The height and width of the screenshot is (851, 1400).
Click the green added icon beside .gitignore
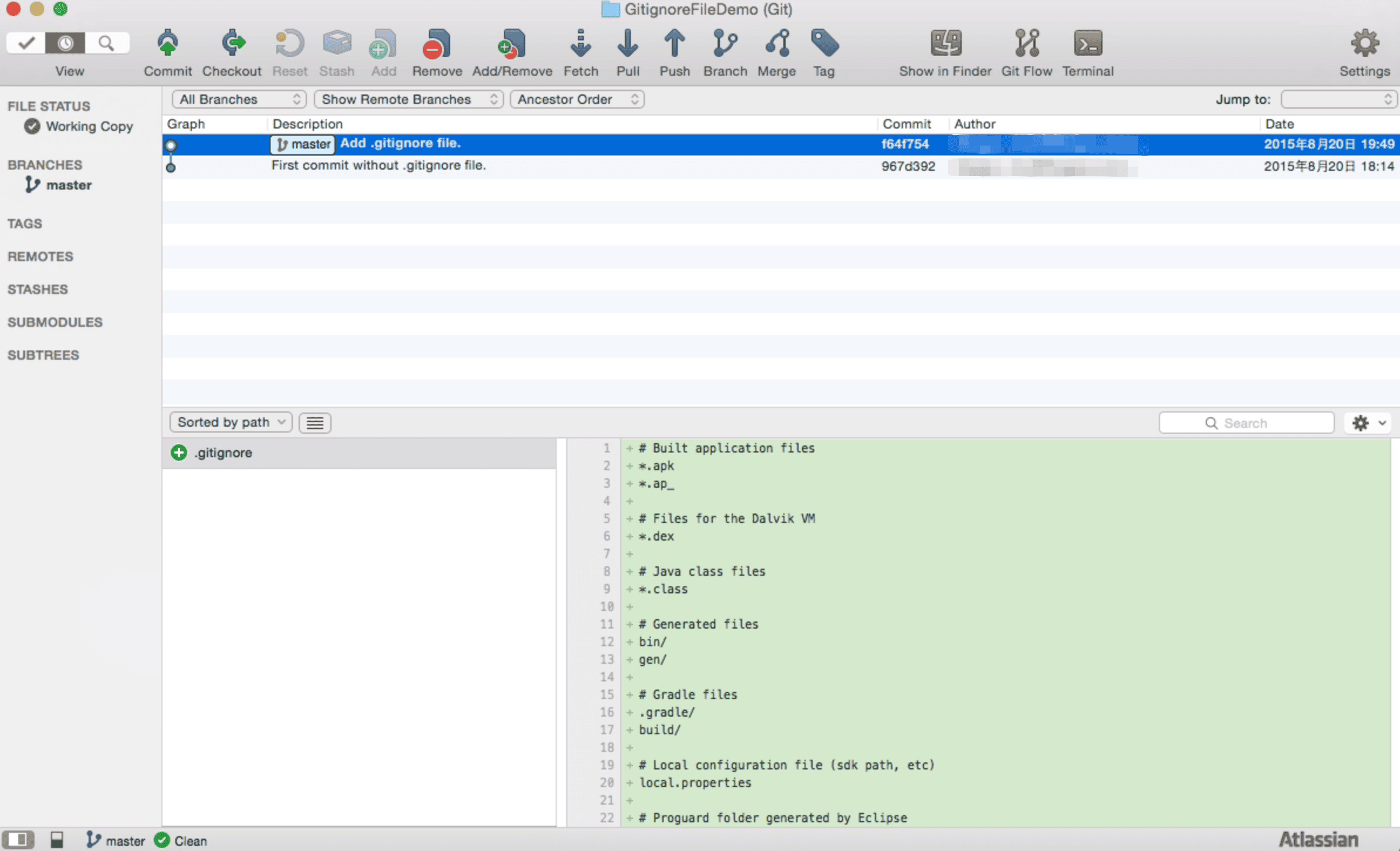(179, 453)
